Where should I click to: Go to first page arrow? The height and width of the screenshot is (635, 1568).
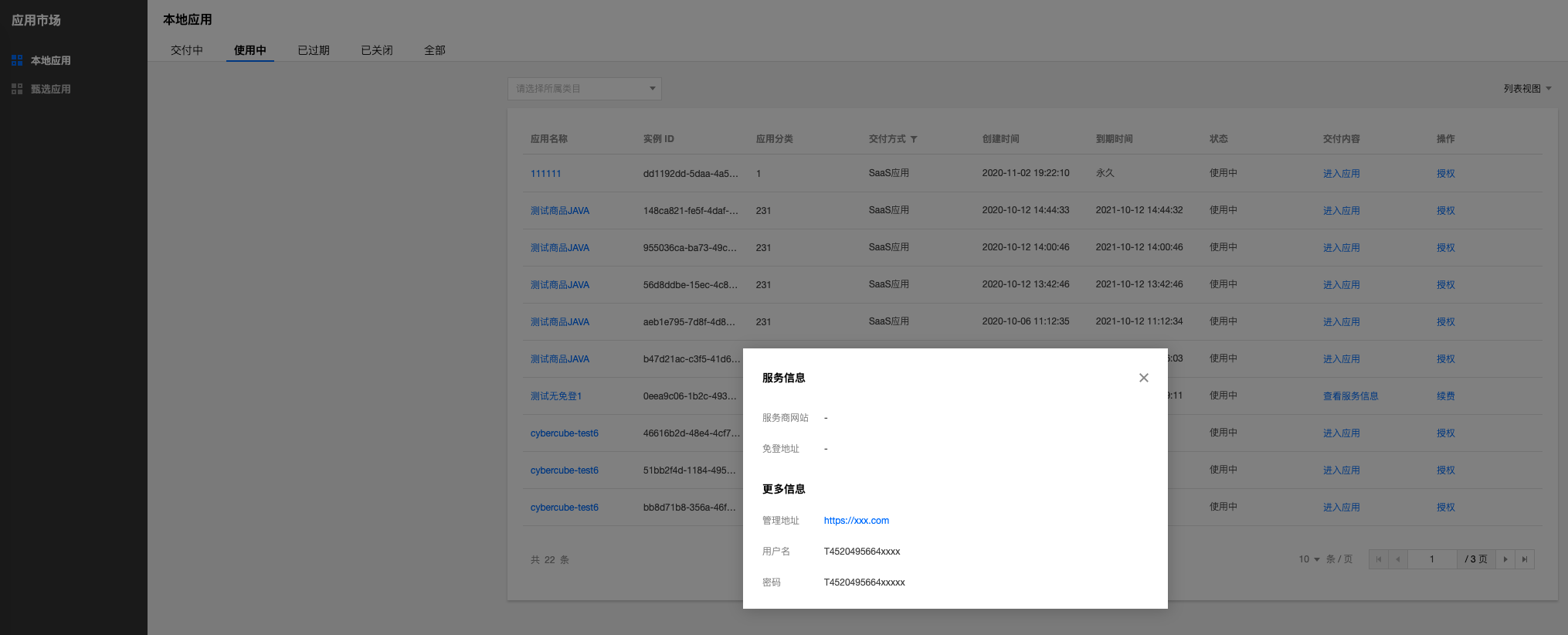click(1379, 559)
